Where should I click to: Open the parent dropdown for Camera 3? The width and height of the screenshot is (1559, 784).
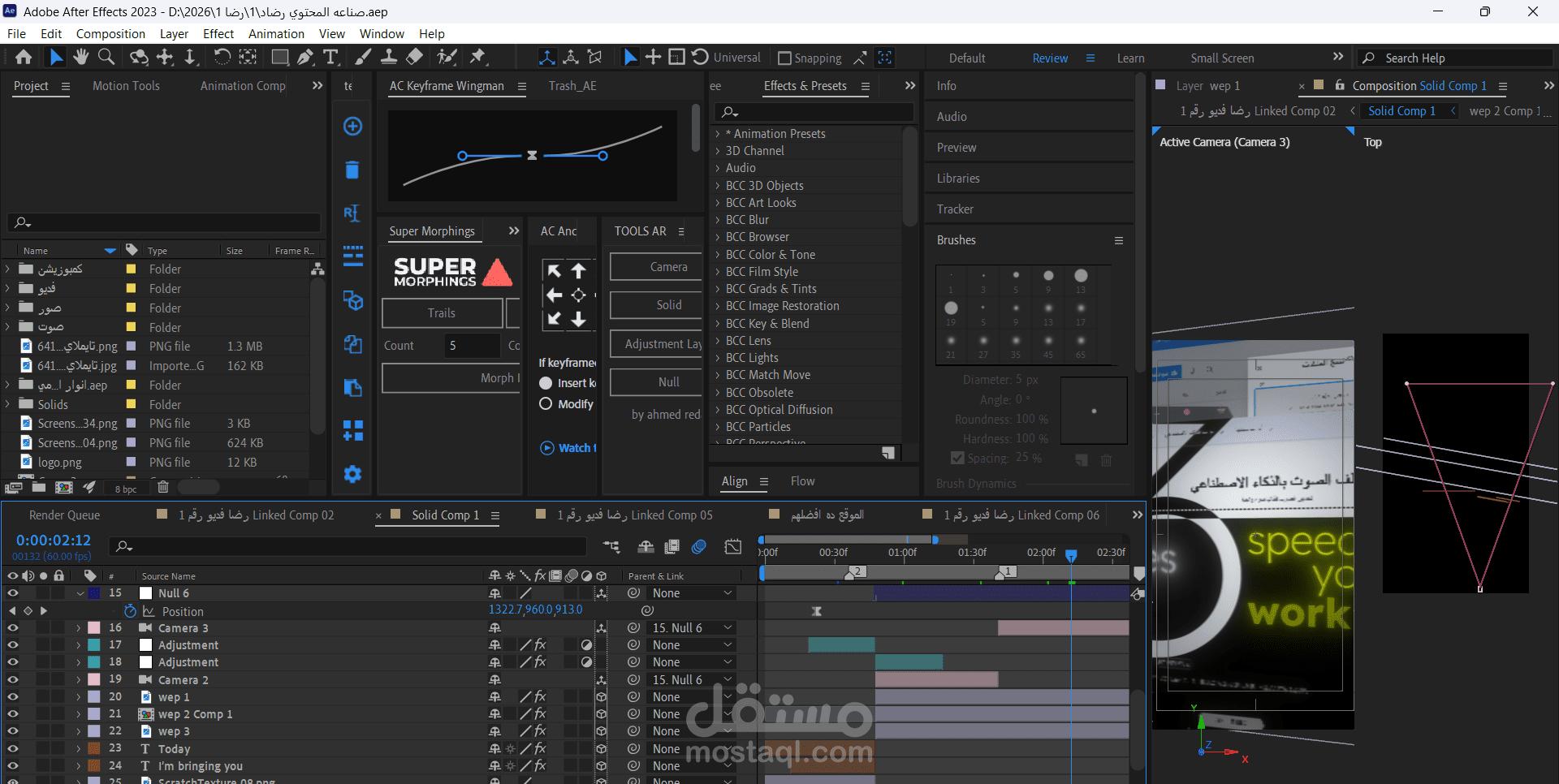(692, 628)
